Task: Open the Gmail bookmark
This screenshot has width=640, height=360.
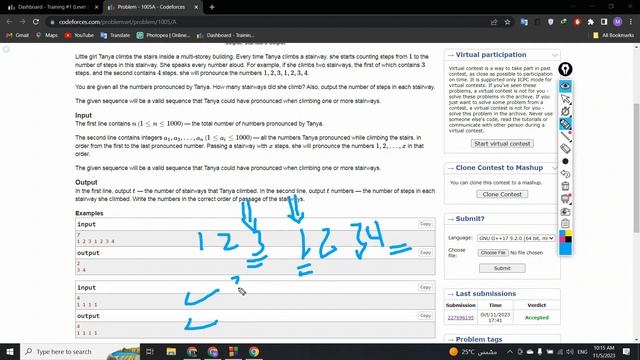Action: pos(18,36)
